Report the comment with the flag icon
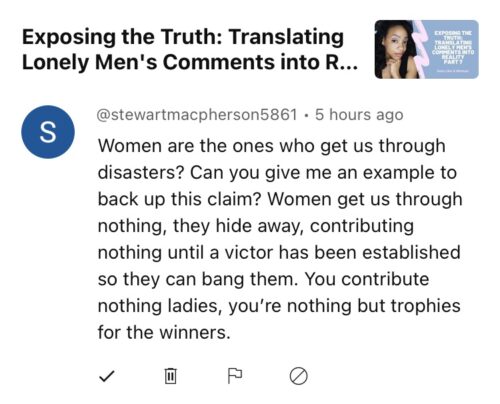The image size is (500, 404). 235,376
